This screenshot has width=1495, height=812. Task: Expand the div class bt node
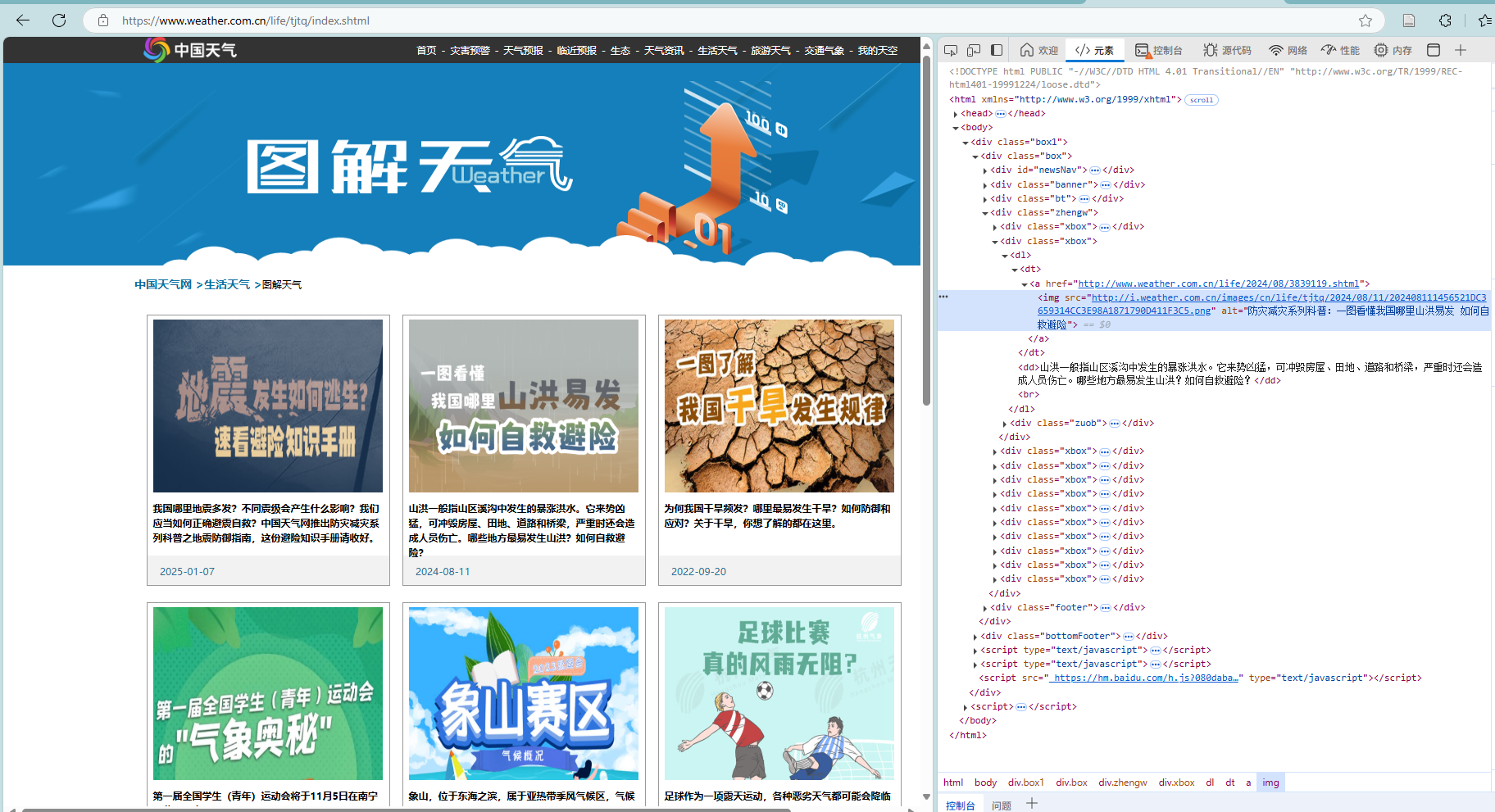tap(985, 199)
